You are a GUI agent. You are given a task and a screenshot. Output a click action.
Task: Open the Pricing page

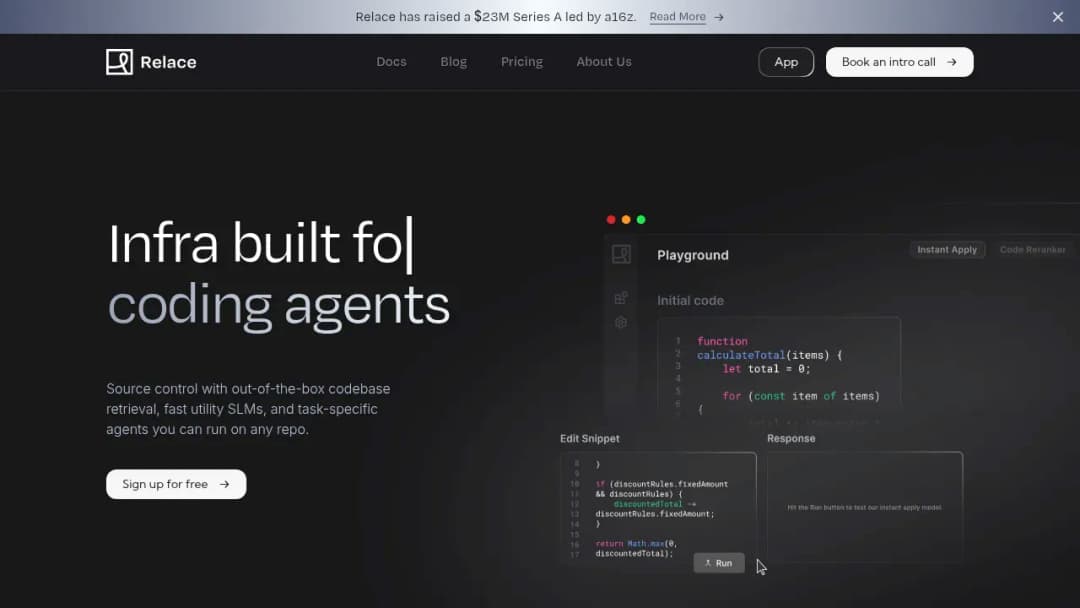[522, 62]
